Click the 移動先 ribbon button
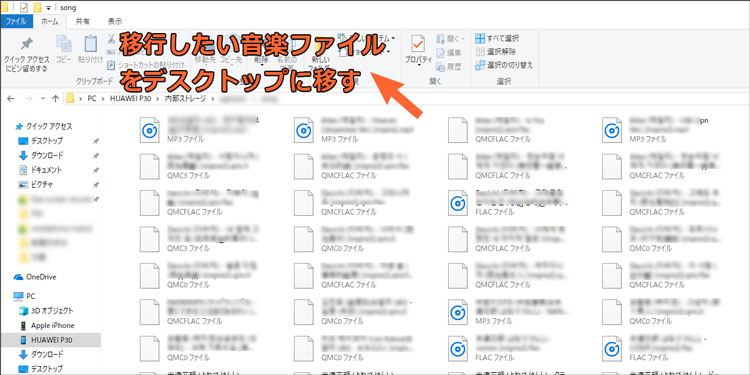This screenshot has width=750, height=375. [x=206, y=60]
